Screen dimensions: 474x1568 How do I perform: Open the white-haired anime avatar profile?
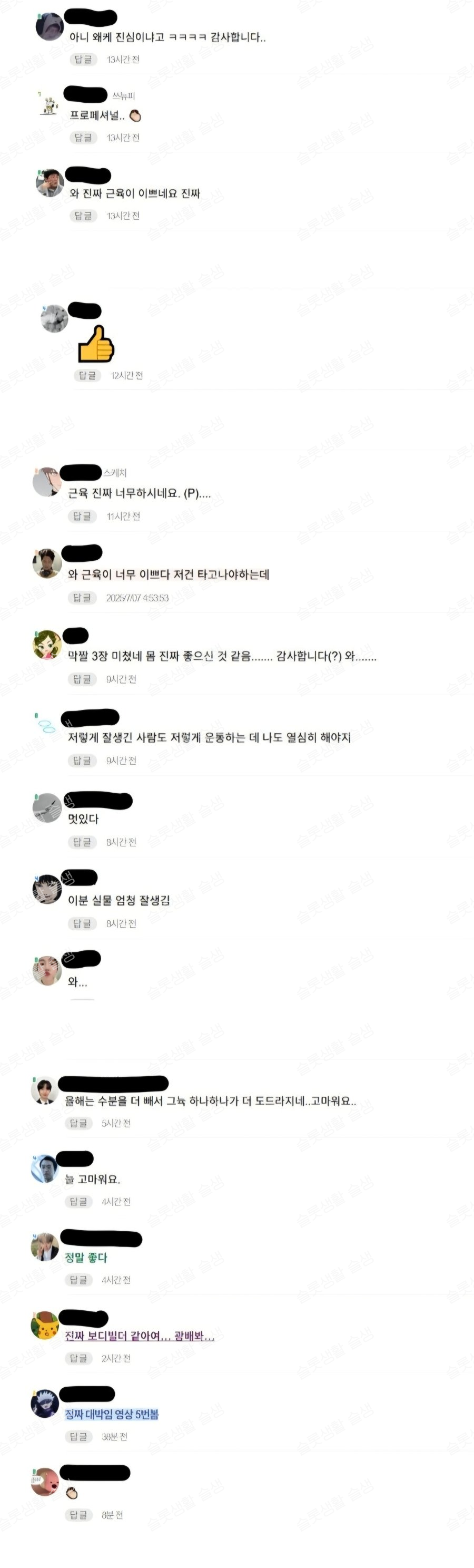coord(44,1403)
